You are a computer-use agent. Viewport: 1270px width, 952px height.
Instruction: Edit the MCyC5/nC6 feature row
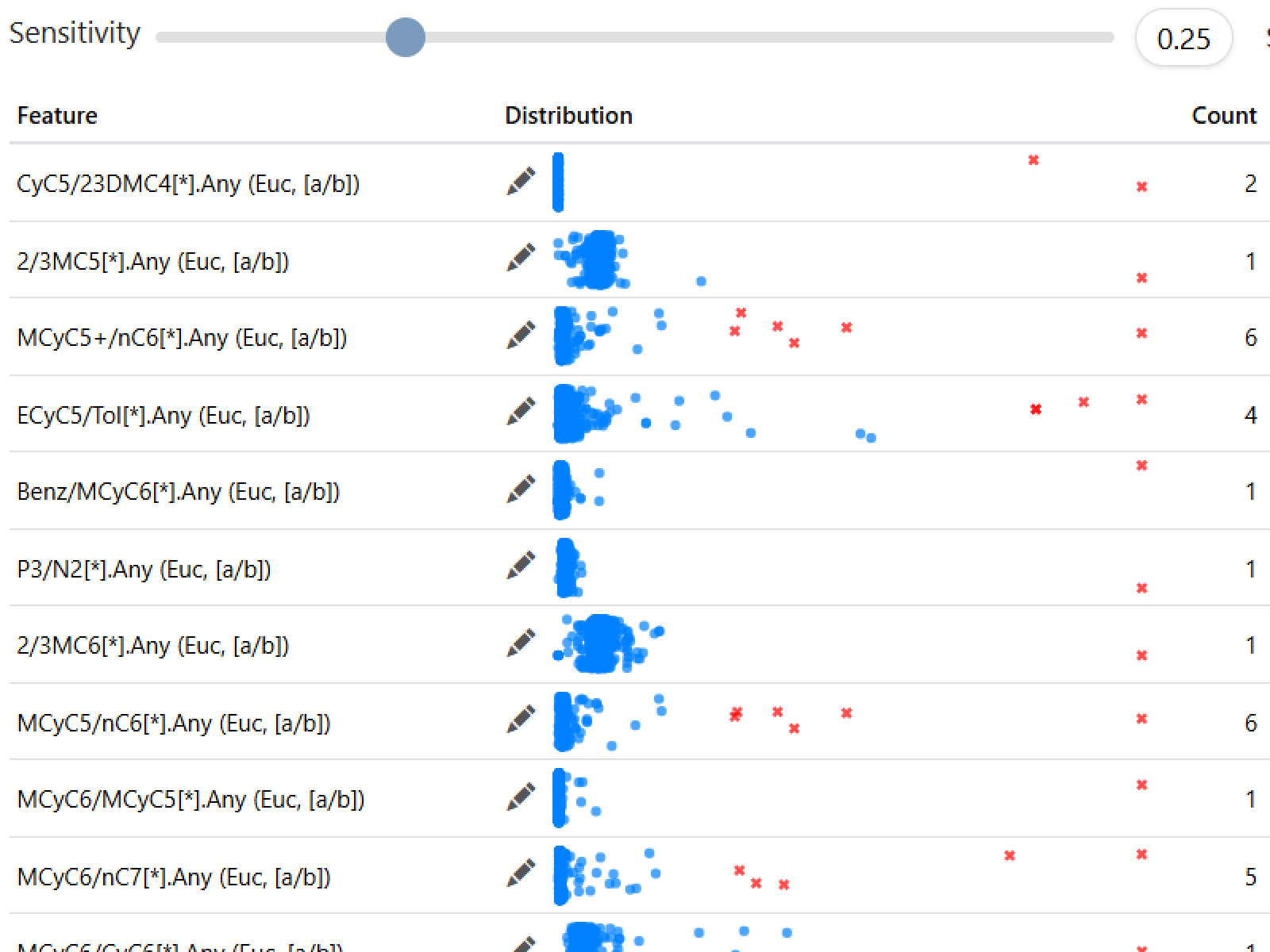[521, 720]
